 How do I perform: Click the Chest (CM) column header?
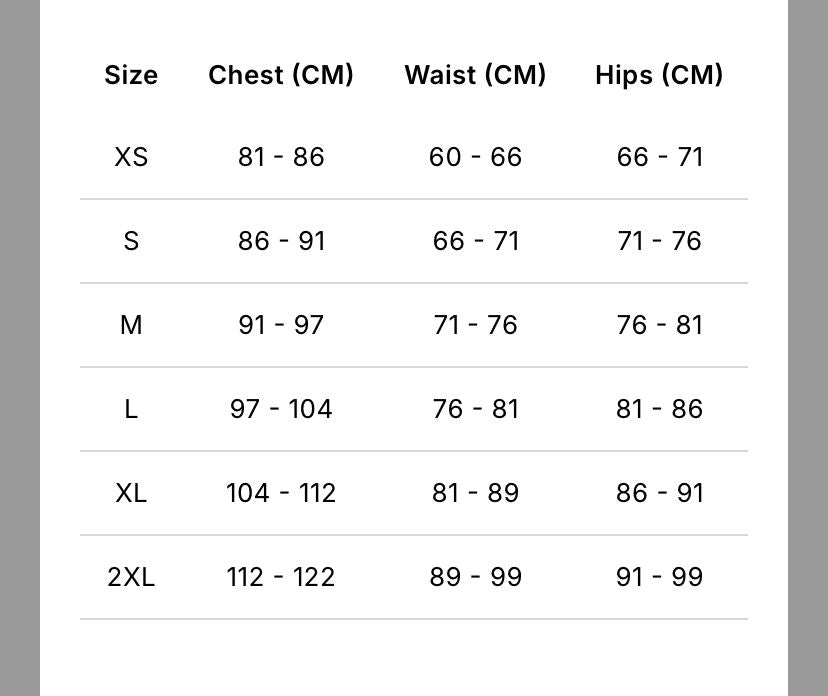[281, 75]
